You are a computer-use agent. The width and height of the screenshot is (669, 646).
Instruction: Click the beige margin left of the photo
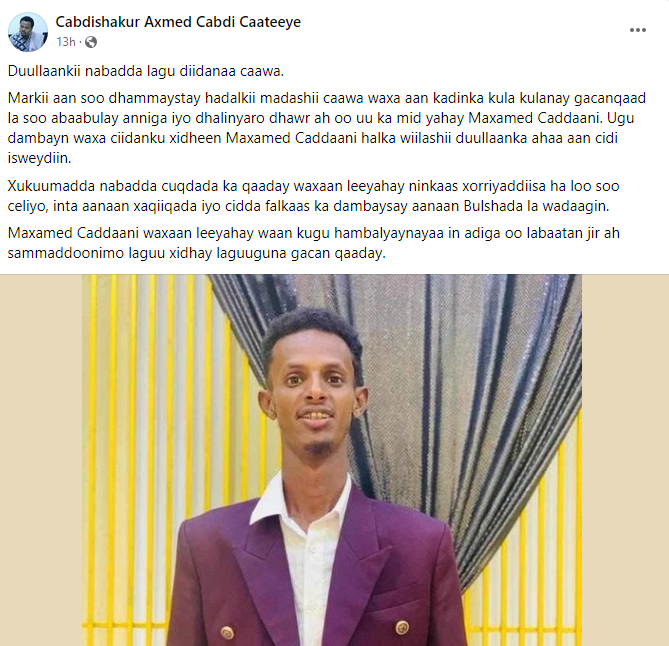pyautogui.click(x=41, y=460)
